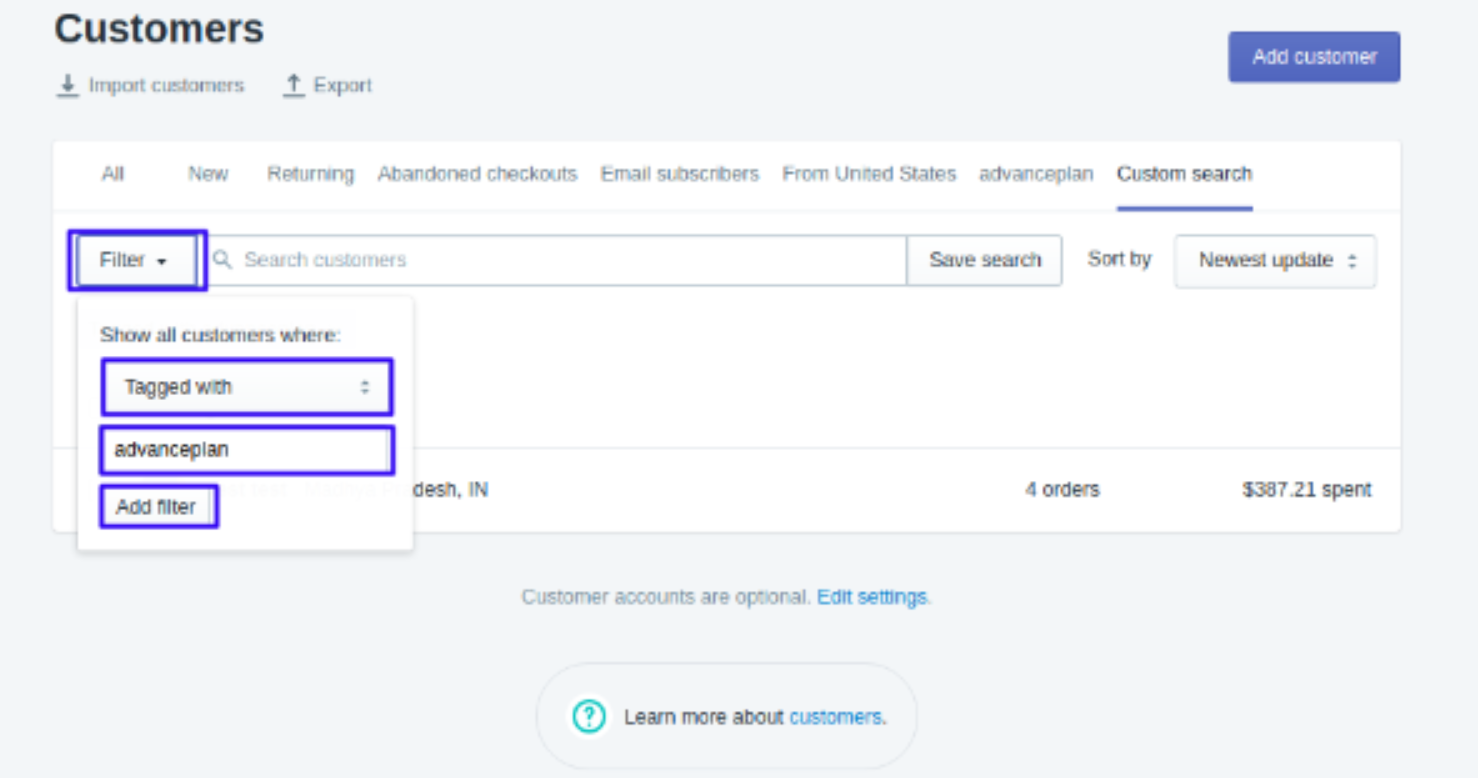The image size is (1478, 778).
Task: Click the Add filter button
Action: 156,507
